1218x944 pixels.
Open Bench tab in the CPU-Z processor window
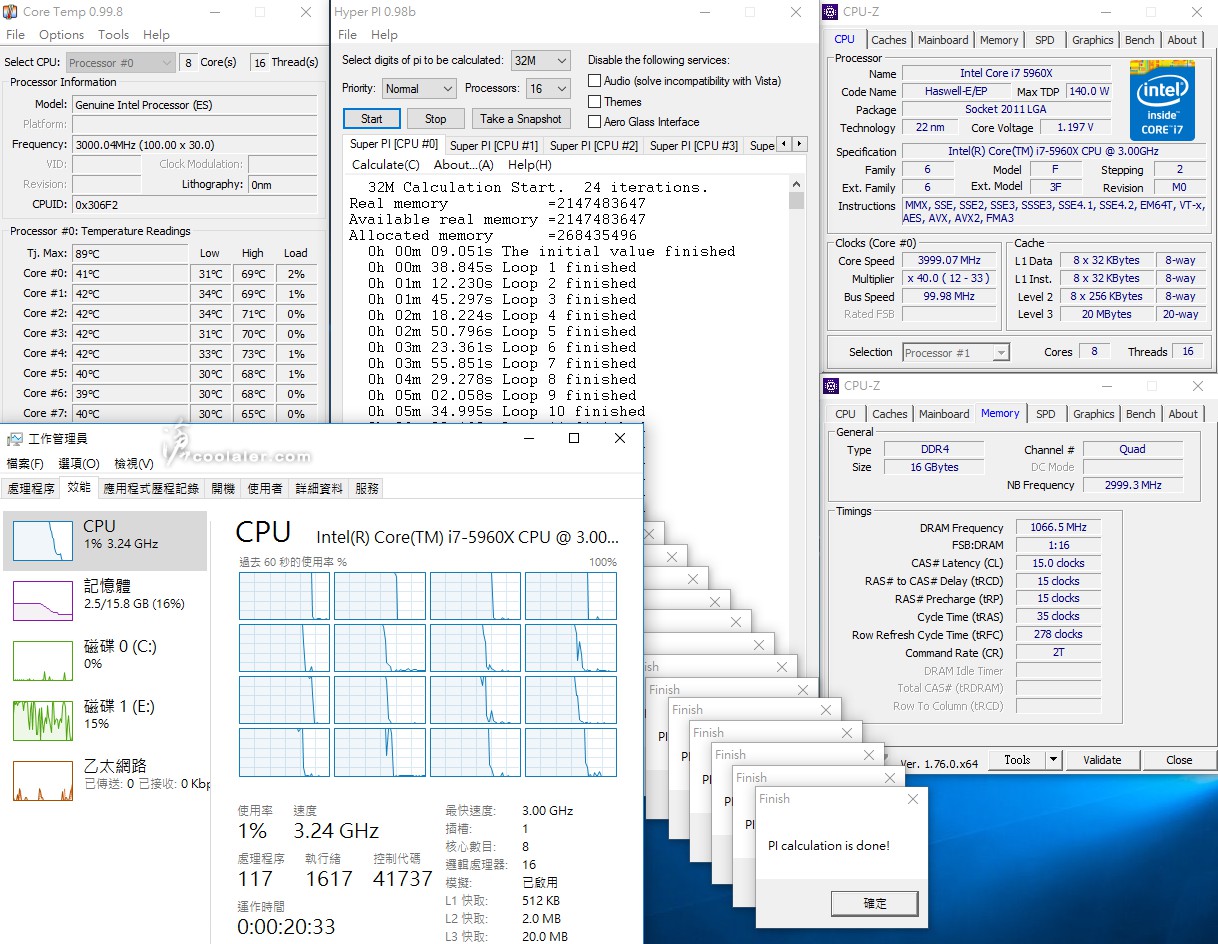pos(1140,40)
